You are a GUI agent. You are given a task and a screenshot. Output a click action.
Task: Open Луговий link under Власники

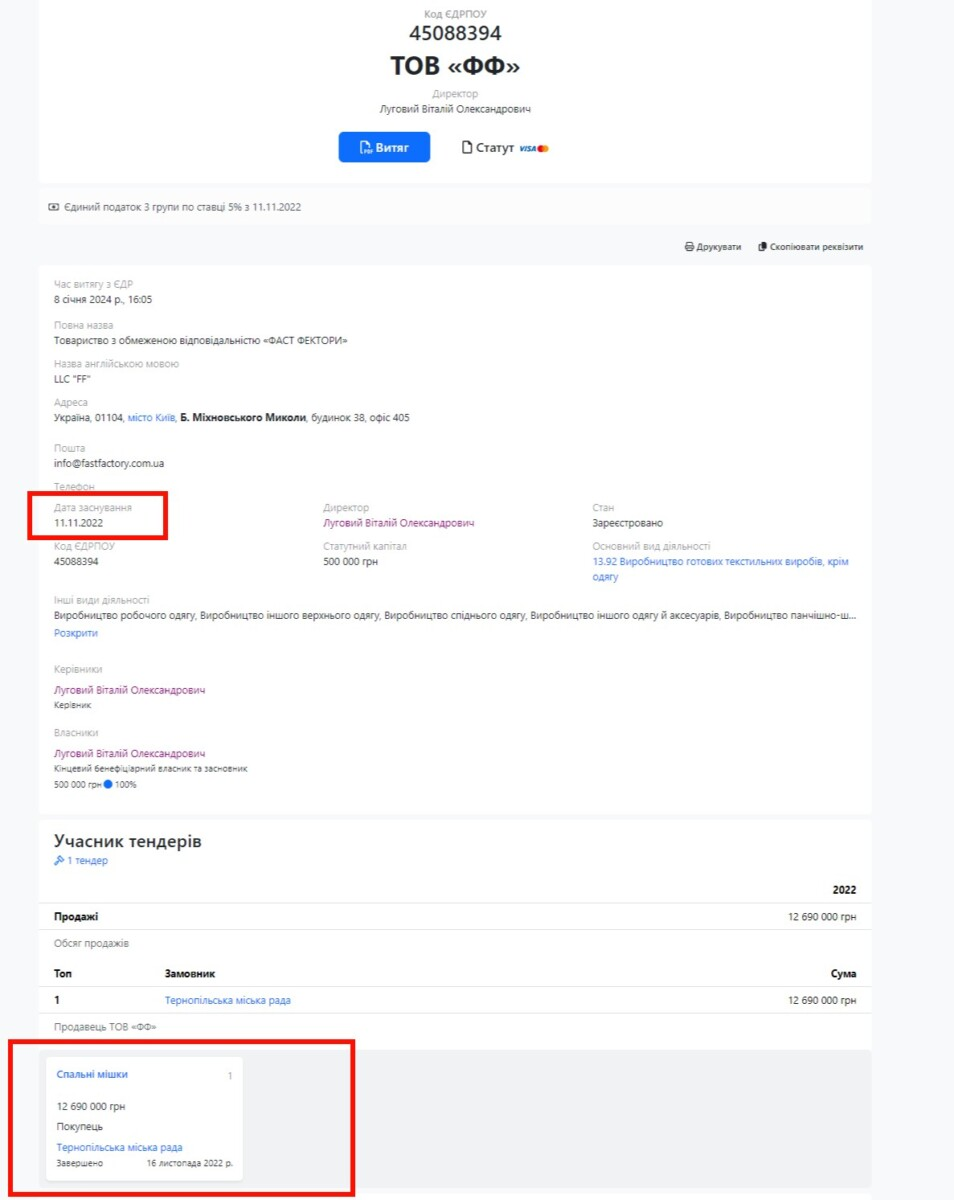129,753
